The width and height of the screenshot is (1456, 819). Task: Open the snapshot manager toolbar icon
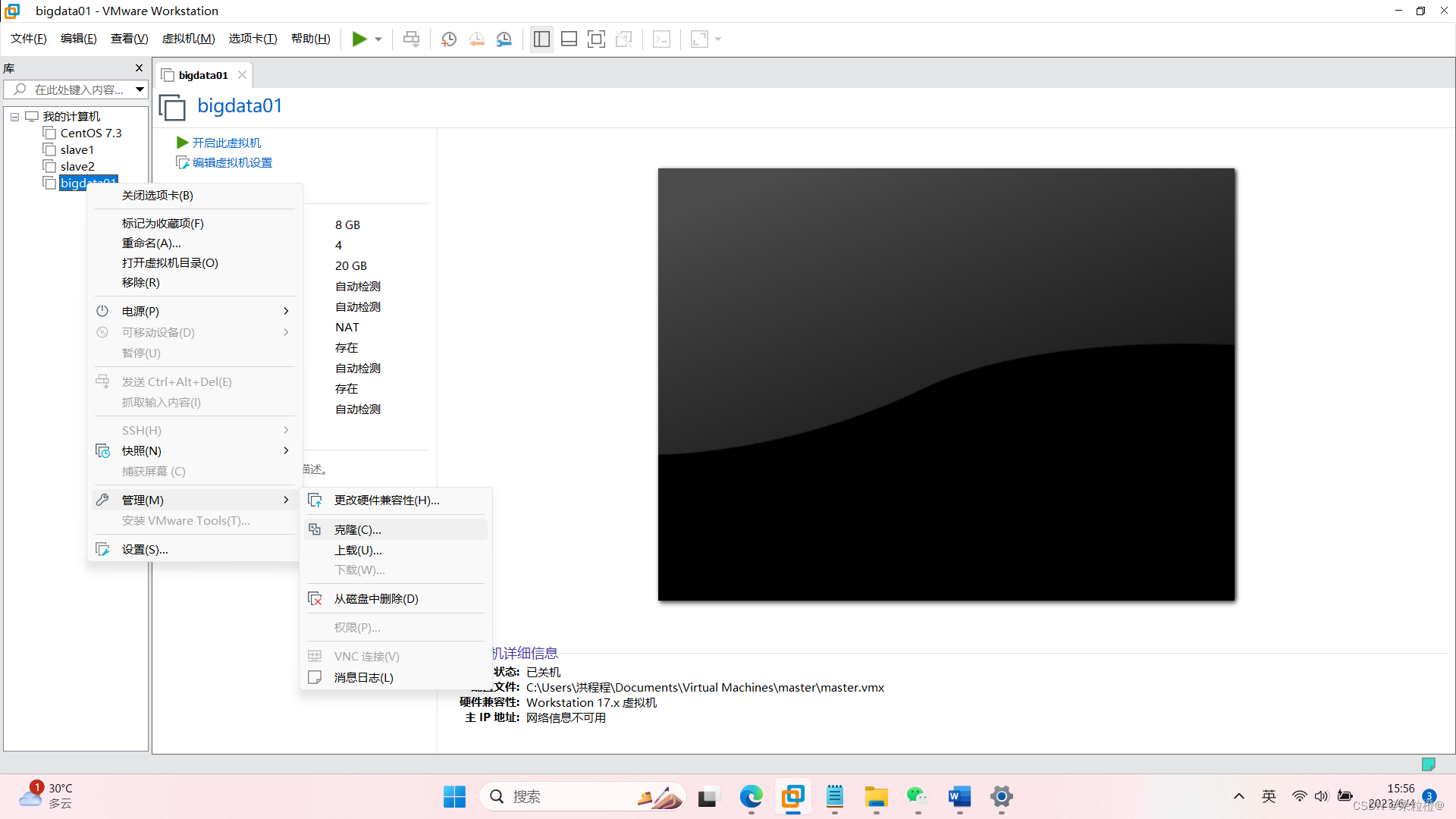(504, 39)
